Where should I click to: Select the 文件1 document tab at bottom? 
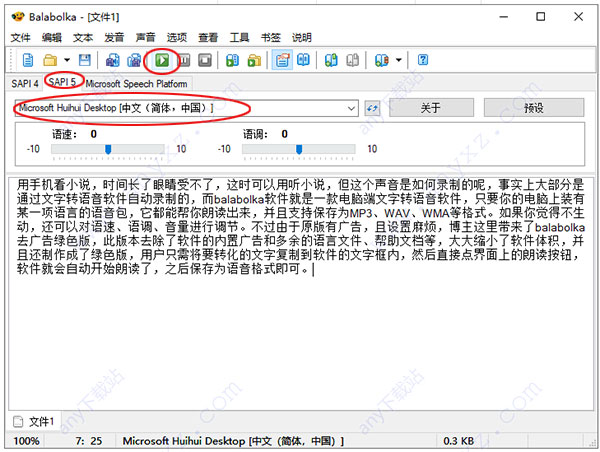point(34,422)
